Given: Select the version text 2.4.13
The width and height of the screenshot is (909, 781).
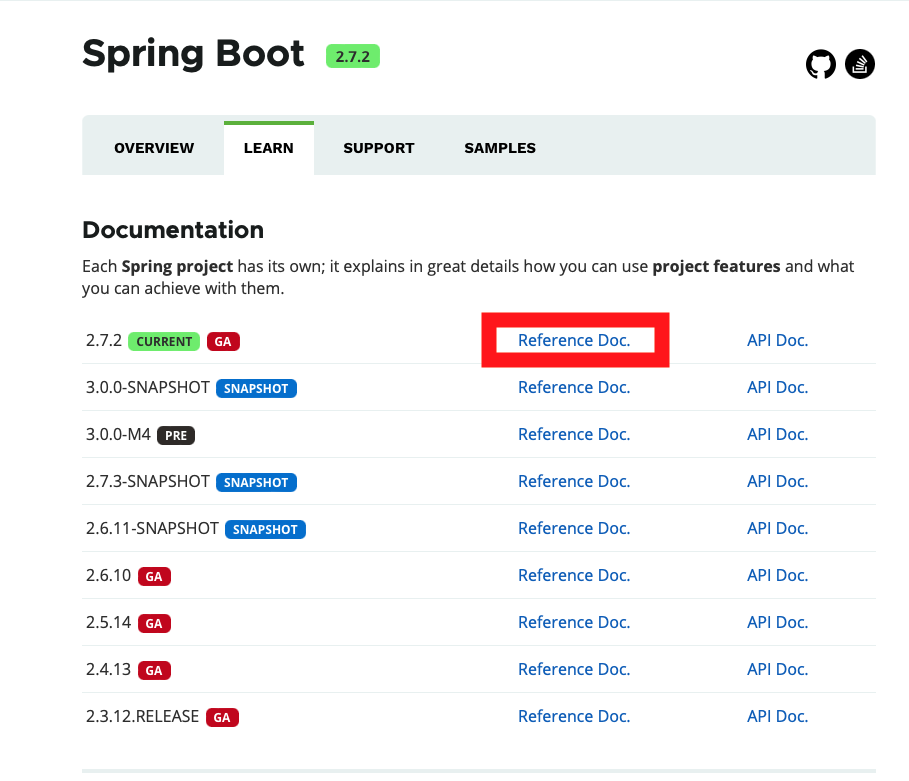Looking at the screenshot, I should [x=108, y=669].
